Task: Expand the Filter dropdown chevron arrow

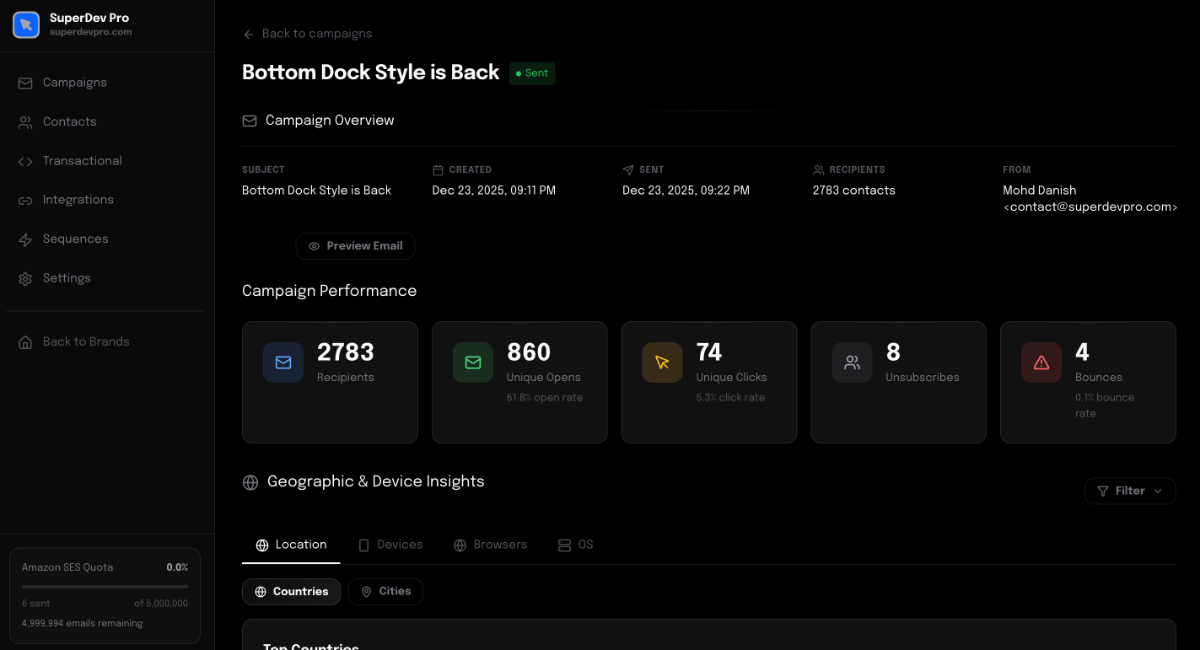Action: 1158,491
